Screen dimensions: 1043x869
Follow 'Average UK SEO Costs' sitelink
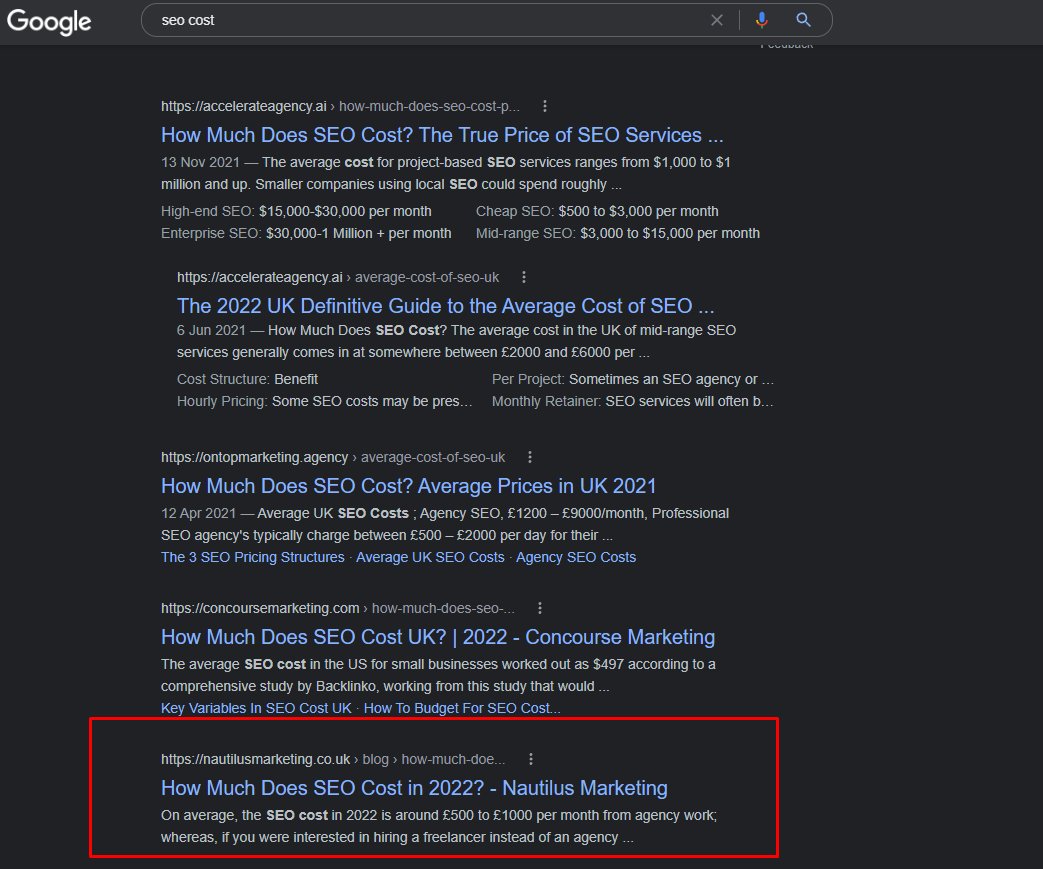click(430, 558)
